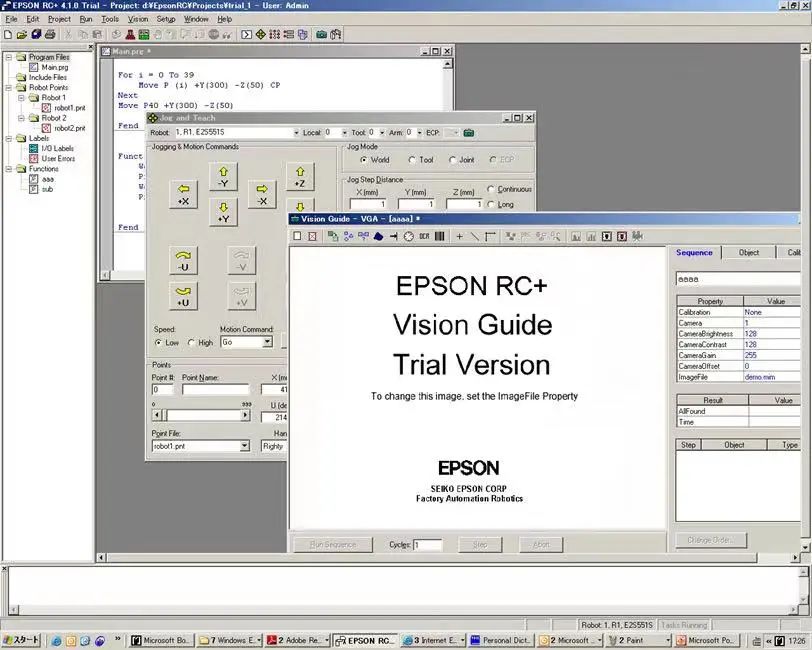Click the Step button in Vision Guide
The height and width of the screenshot is (650, 812).
(x=480, y=544)
